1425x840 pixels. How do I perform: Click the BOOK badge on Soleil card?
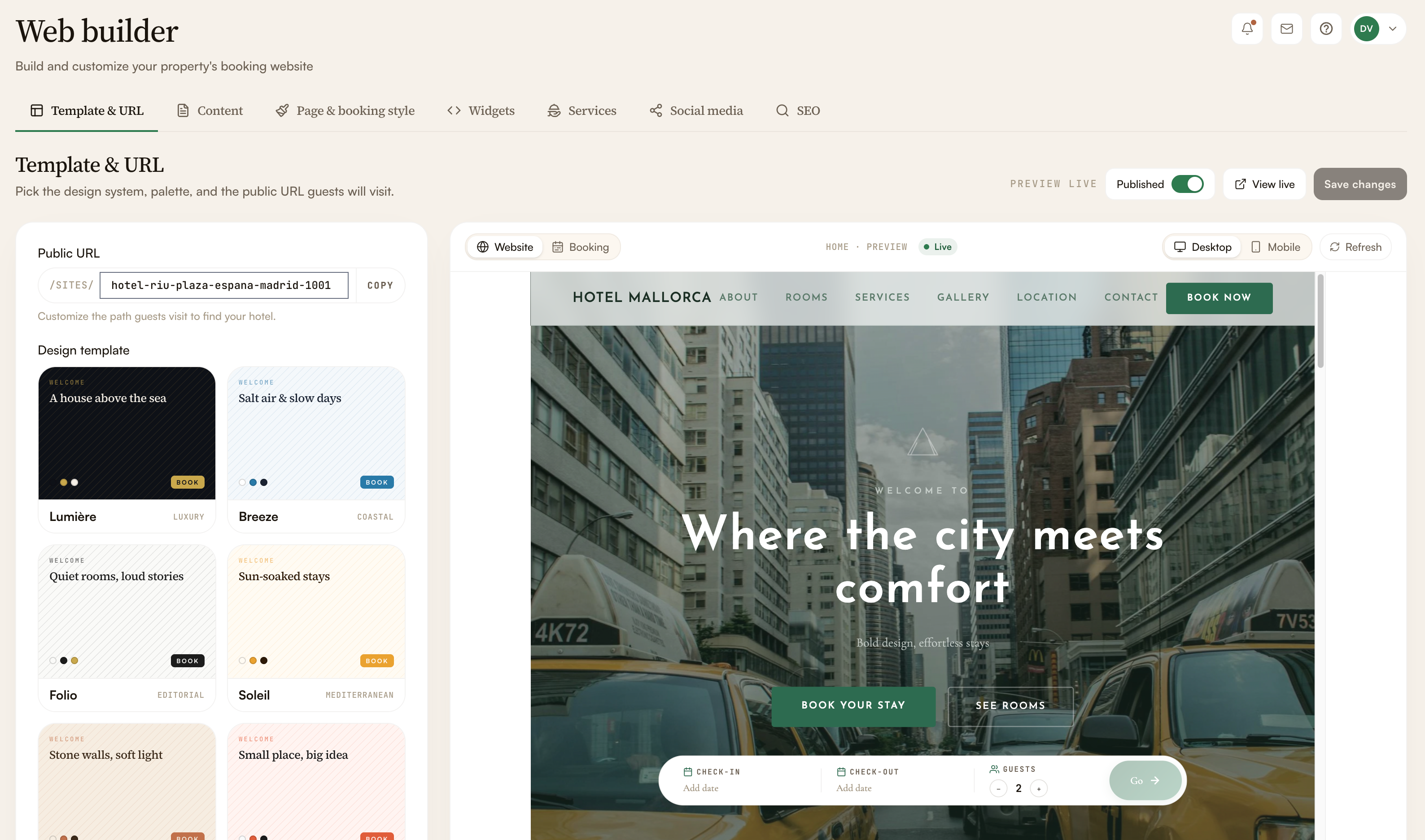pos(377,661)
